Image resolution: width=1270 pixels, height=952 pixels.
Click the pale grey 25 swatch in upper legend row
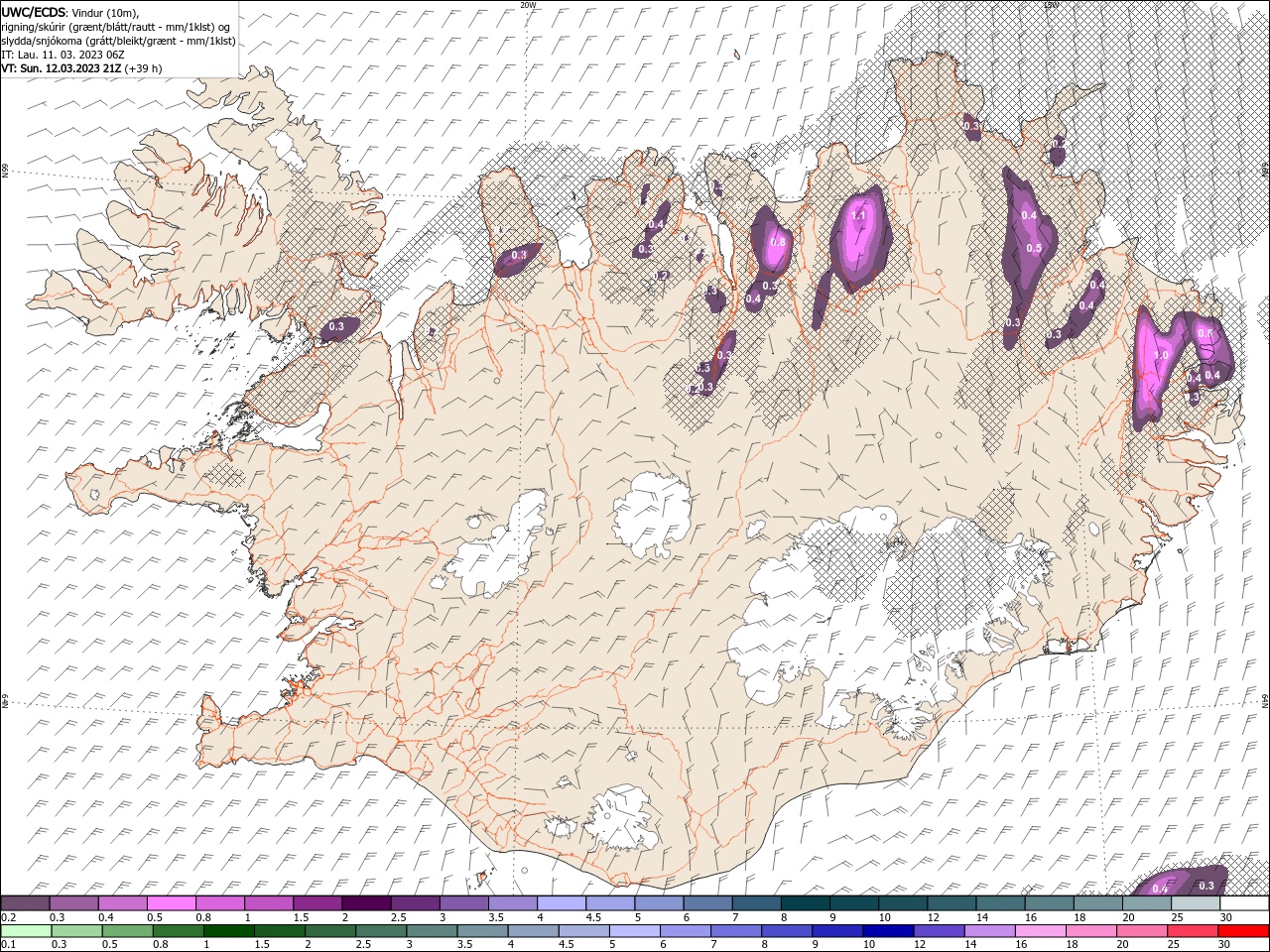click(1195, 903)
